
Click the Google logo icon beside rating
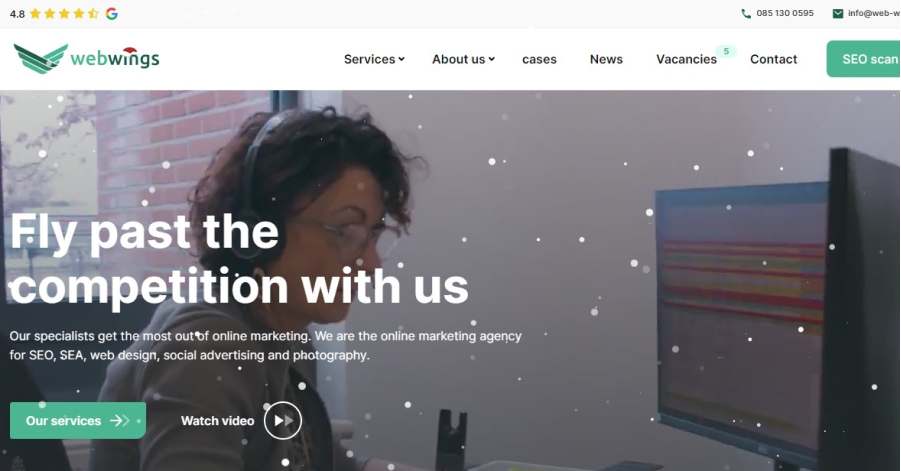pyautogui.click(x=111, y=14)
